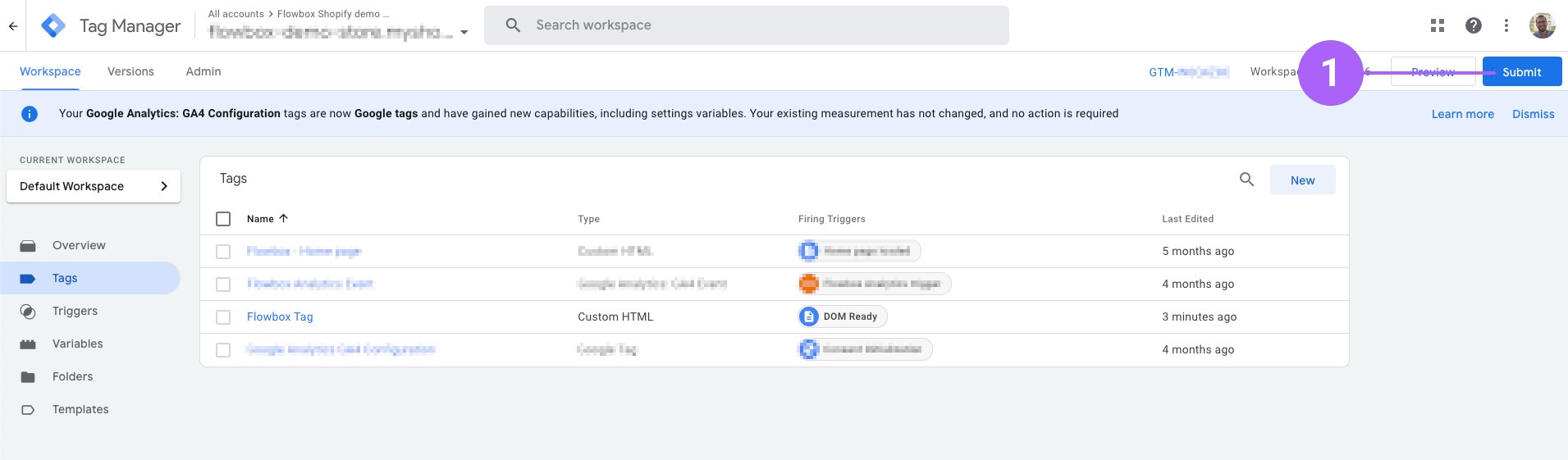Screen dimensions: 1568x460
Task: Open the Default Workspace selector
Action: pyautogui.click(x=94, y=186)
